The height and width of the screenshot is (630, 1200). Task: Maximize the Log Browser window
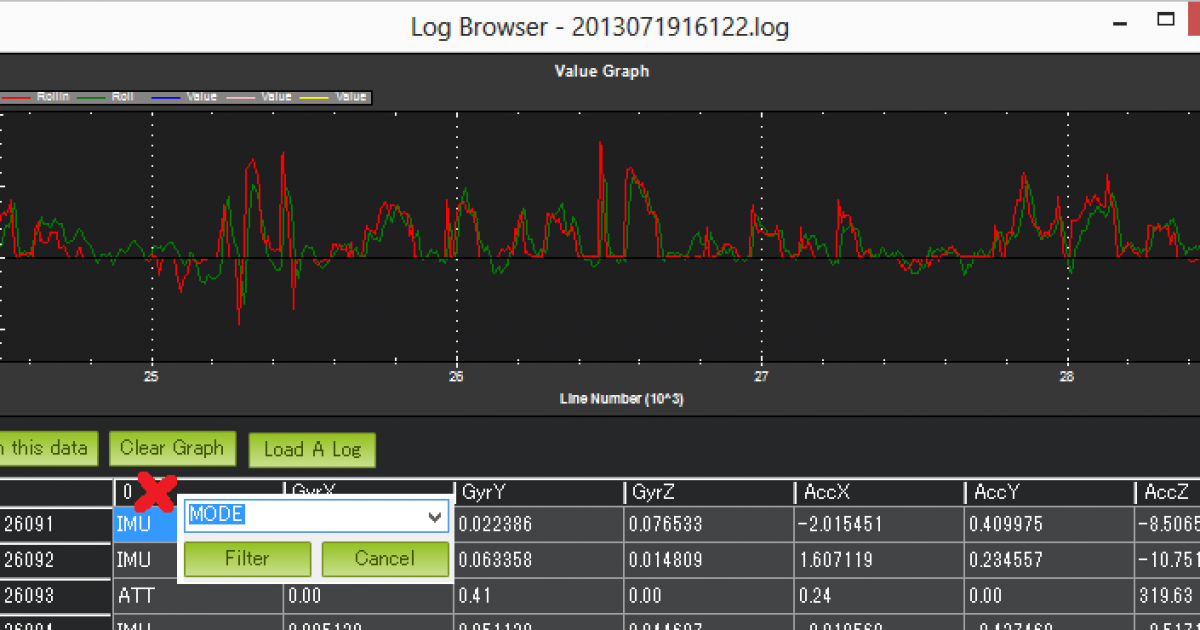1165,19
